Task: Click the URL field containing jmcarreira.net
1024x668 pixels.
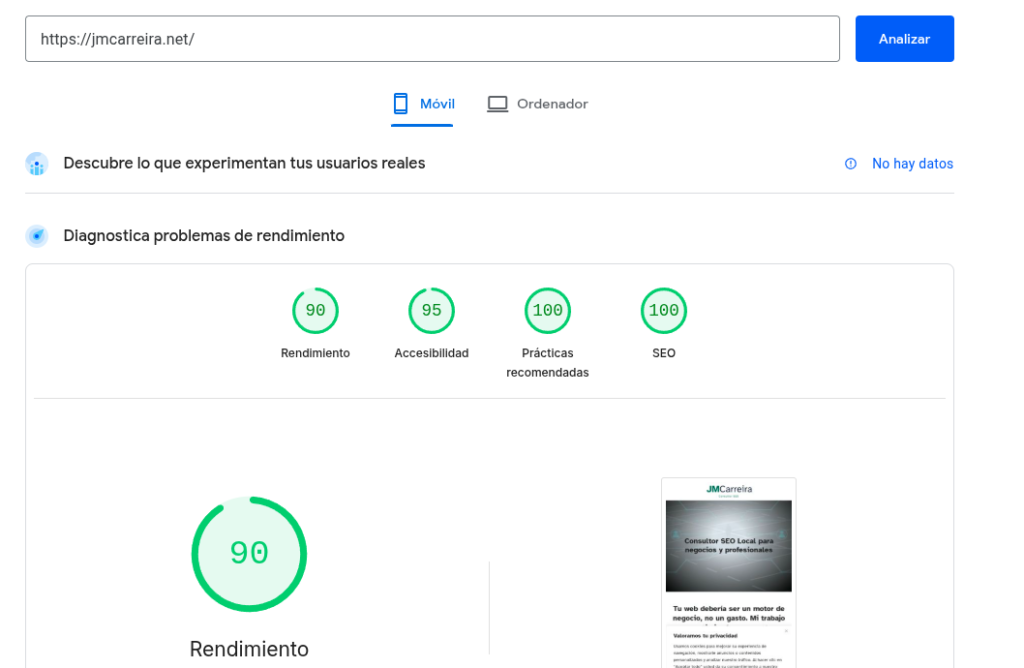Action: (433, 38)
